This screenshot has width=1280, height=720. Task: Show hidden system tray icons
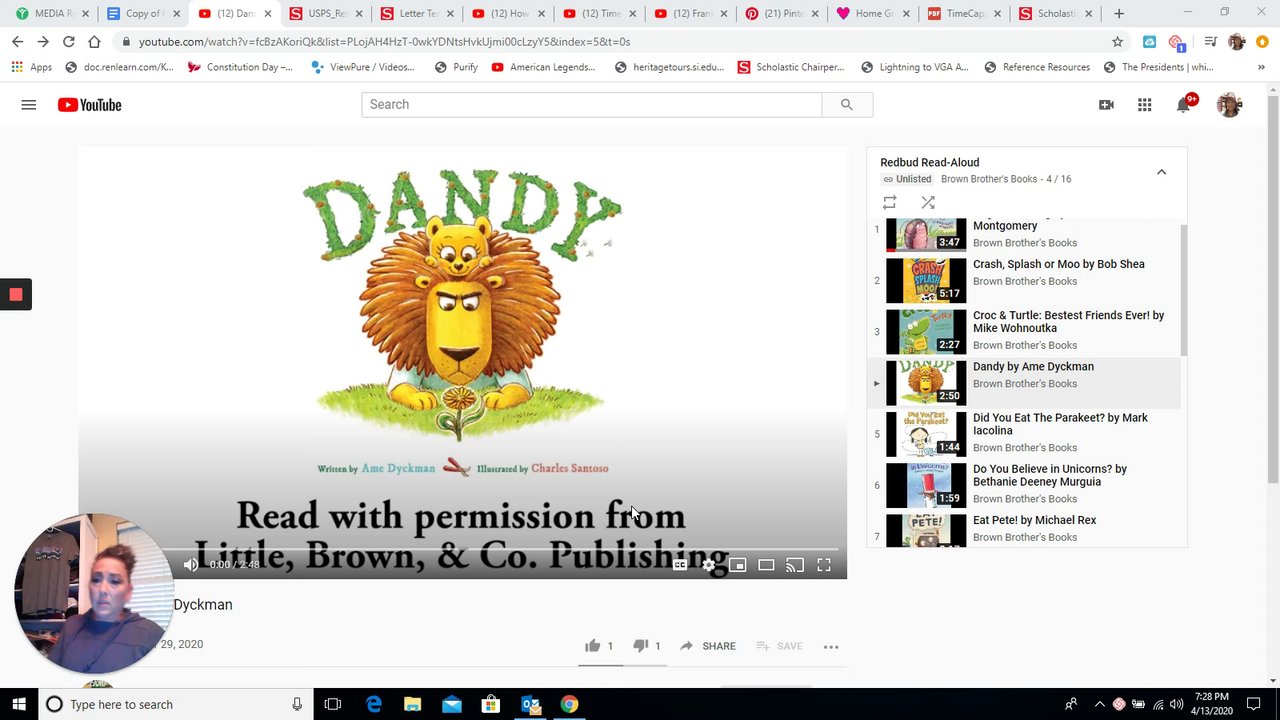click(x=1099, y=704)
